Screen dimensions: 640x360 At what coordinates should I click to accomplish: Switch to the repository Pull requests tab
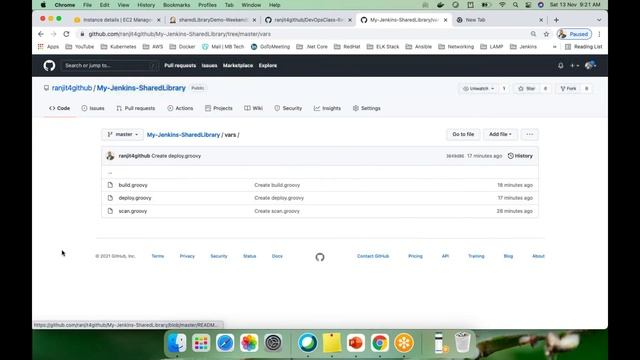coord(136,108)
